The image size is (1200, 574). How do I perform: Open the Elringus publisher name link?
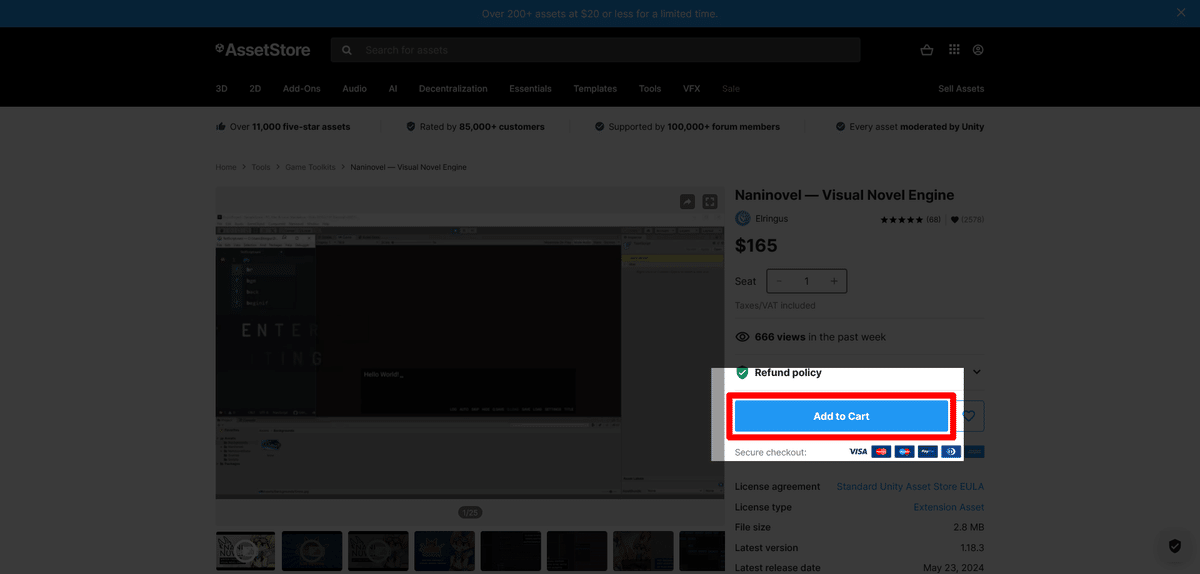point(772,219)
